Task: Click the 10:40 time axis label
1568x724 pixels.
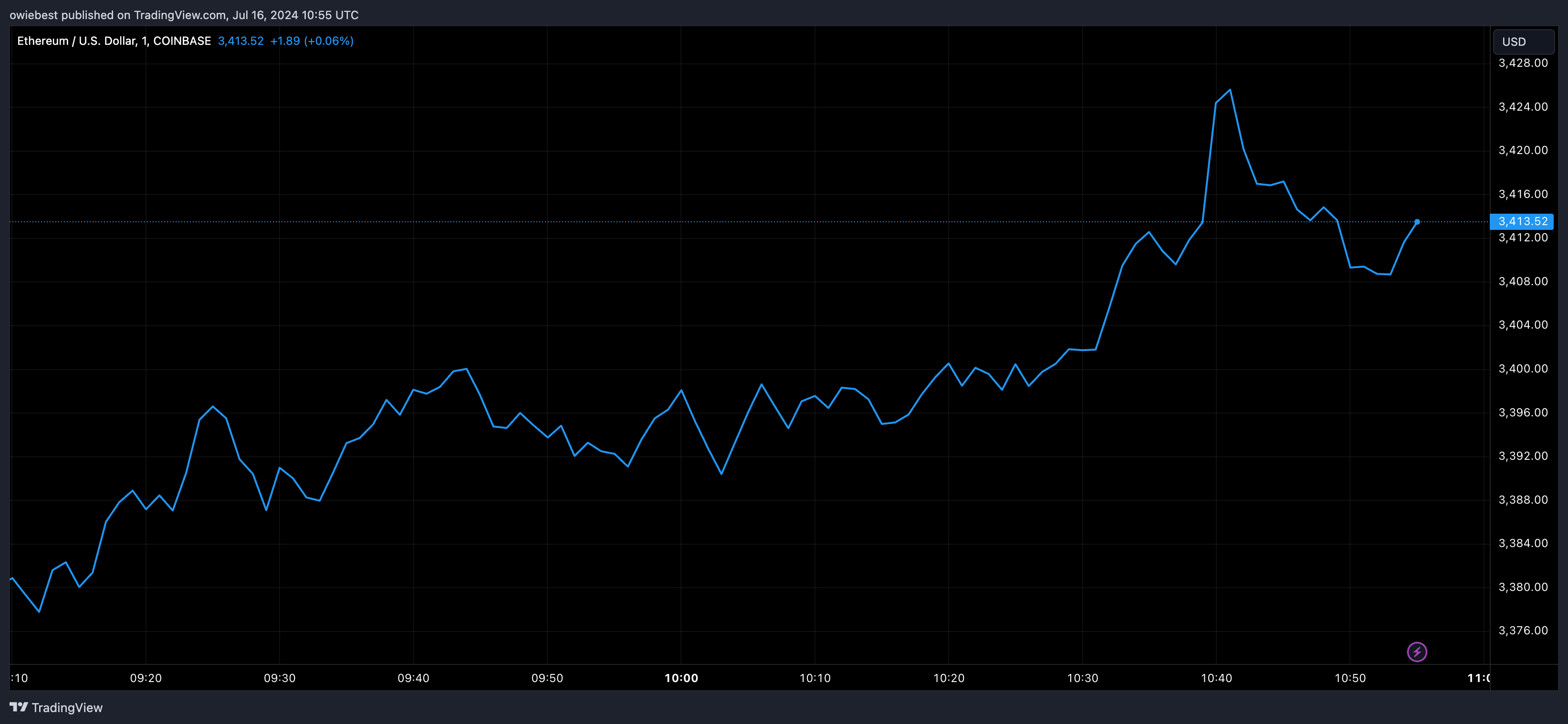Action: coord(1216,678)
